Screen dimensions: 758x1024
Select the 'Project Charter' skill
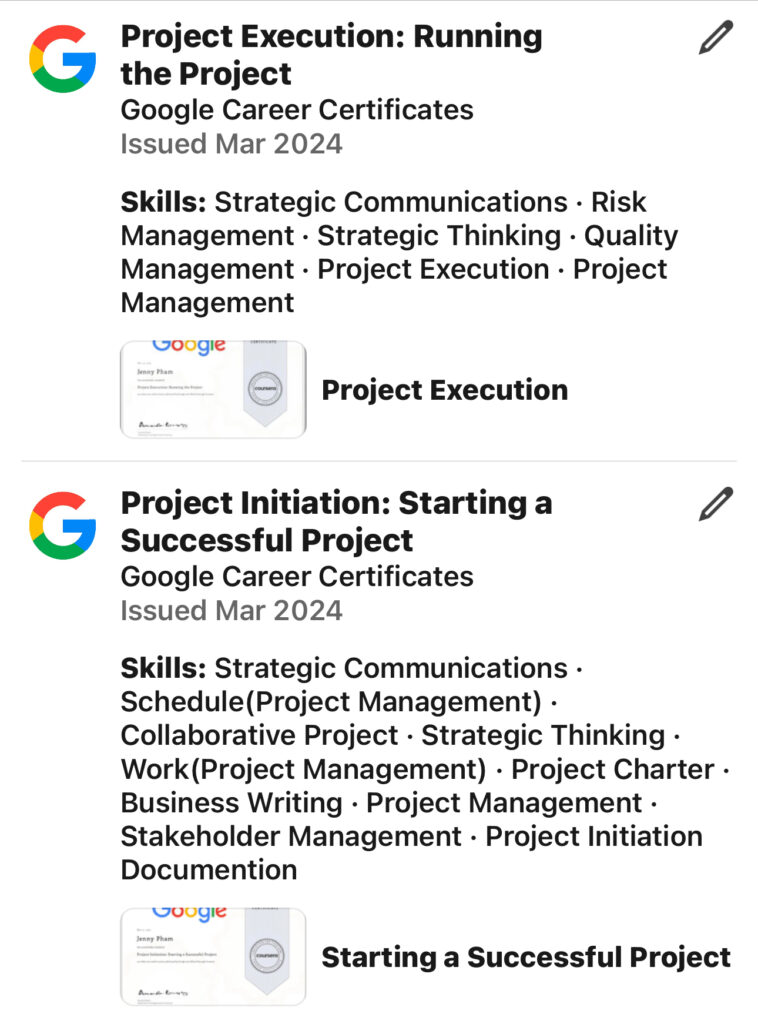pyautogui.click(x=612, y=769)
